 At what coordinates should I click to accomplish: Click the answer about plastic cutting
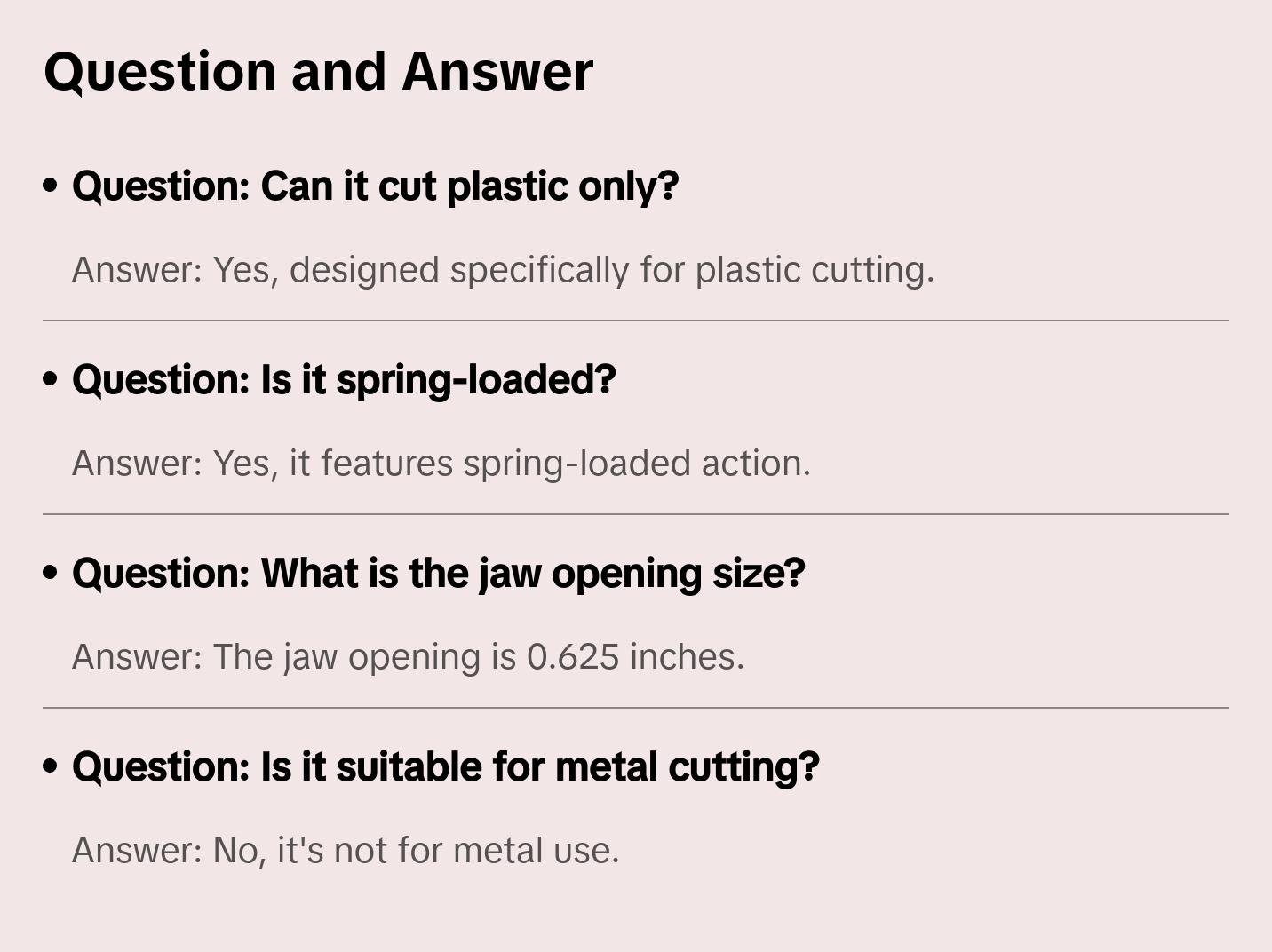coord(503,270)
